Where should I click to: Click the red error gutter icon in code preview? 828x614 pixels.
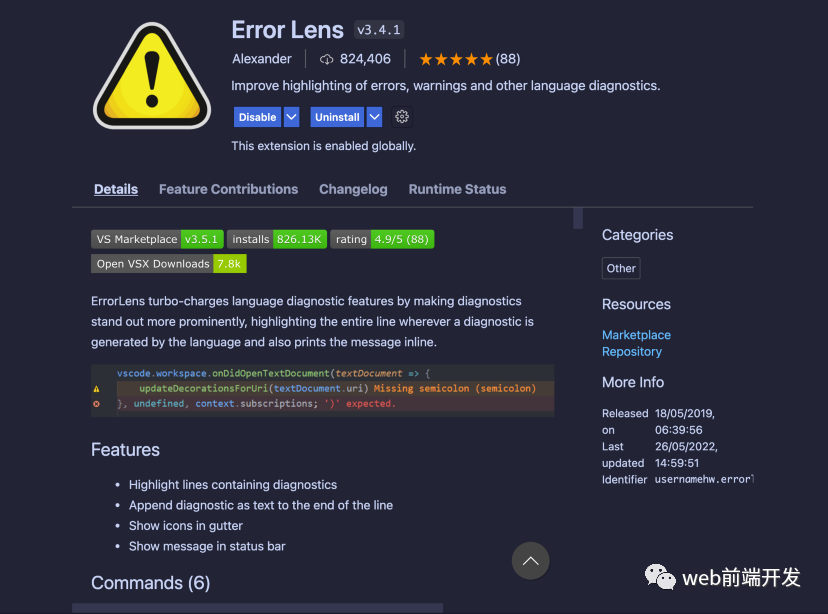pyautogui.click(x=97, y=404)
